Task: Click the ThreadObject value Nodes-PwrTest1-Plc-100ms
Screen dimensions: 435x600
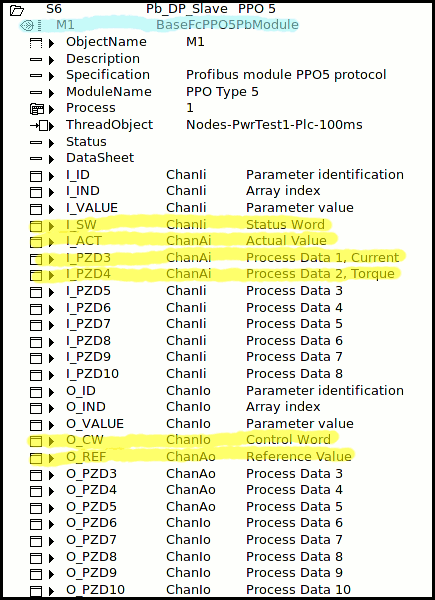Action: 274,125
